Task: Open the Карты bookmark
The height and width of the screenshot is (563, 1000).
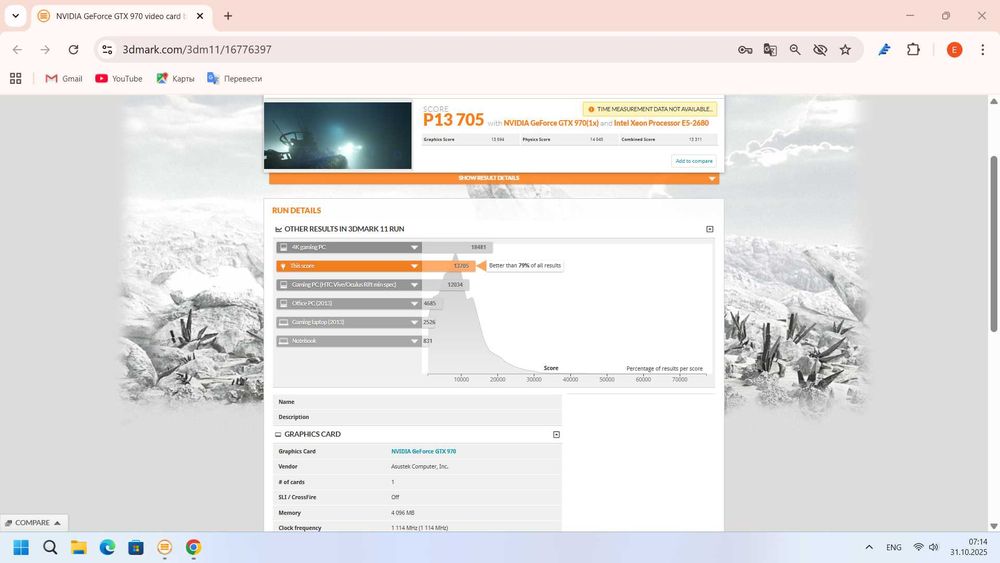Action: pos(175,78)
